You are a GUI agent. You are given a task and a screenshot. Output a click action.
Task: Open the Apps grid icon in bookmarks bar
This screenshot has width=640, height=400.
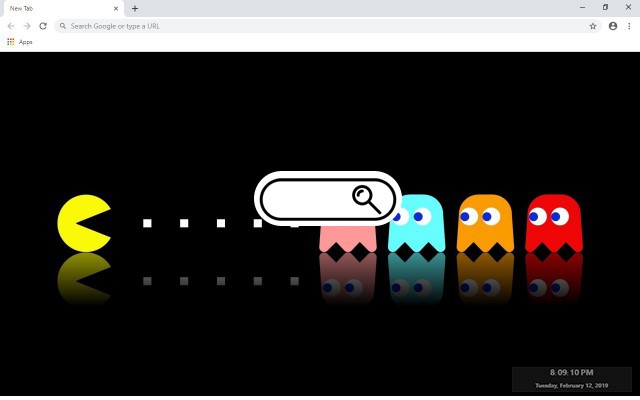(11, 42)
